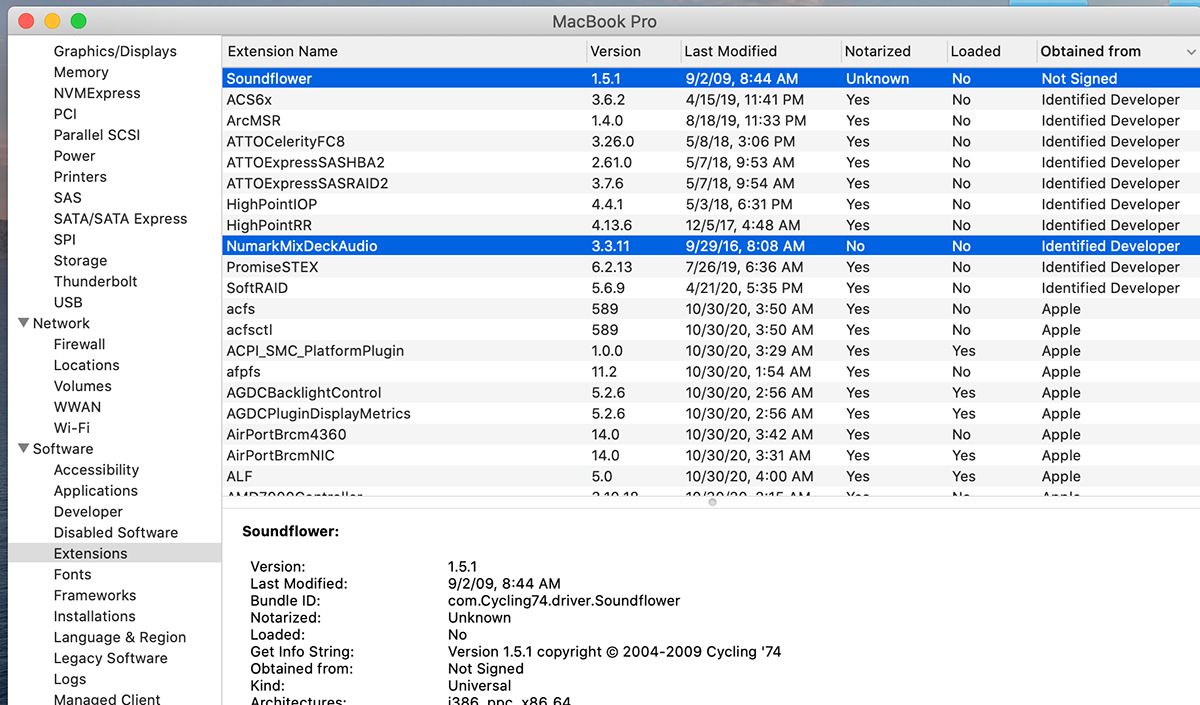Open the Memory section in sidebar

coord(81,72)
